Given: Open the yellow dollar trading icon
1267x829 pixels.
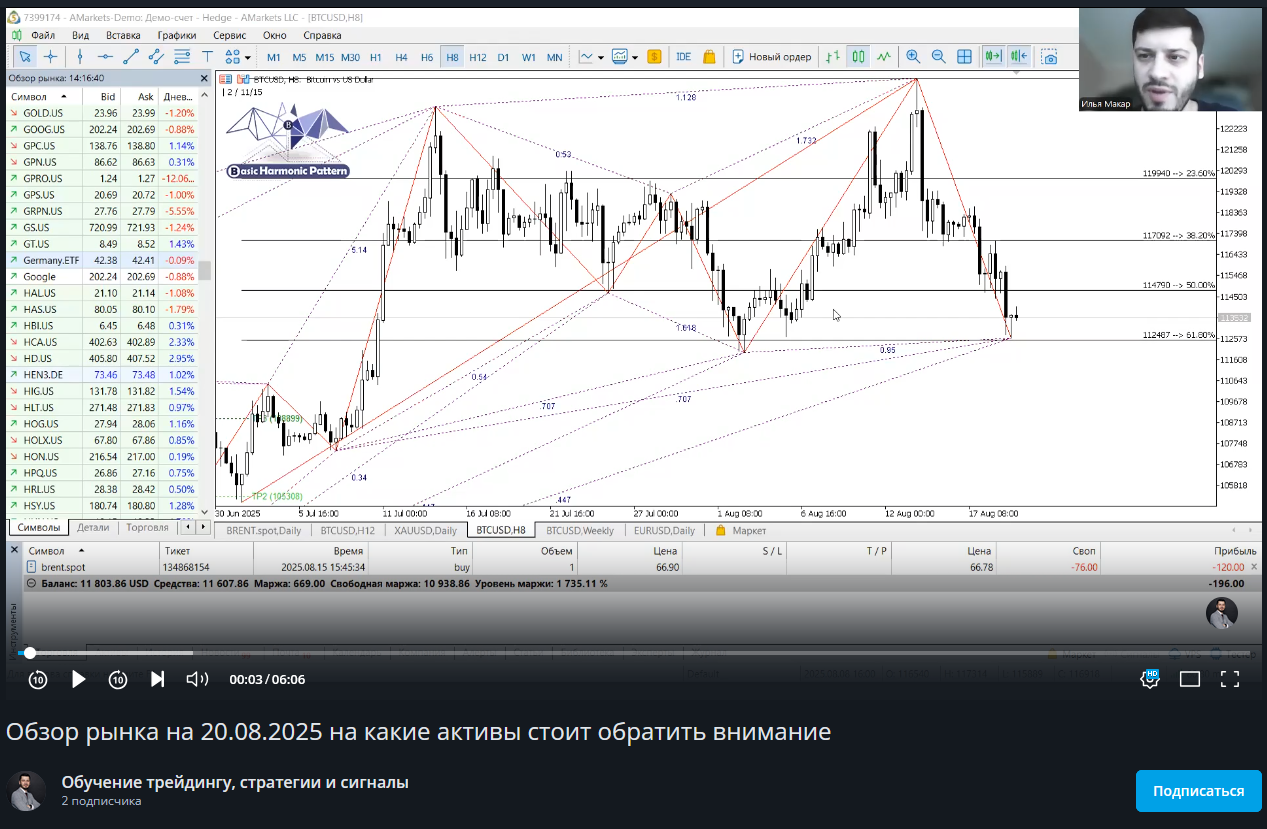Looking at the screenshot, I should (654, 57).
